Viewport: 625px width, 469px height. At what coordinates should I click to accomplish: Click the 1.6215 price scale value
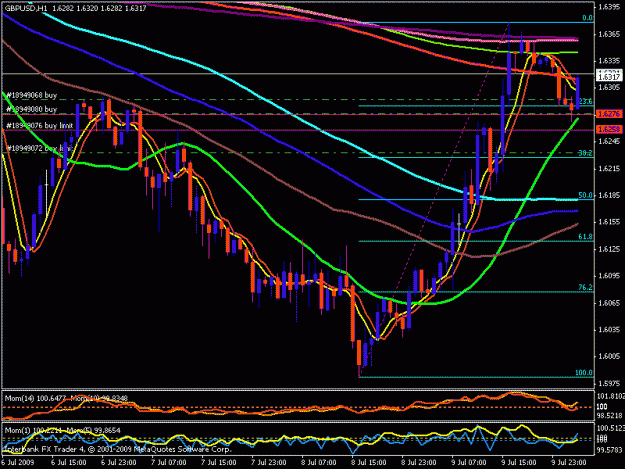pyautogui.click(x=609, y=169)
